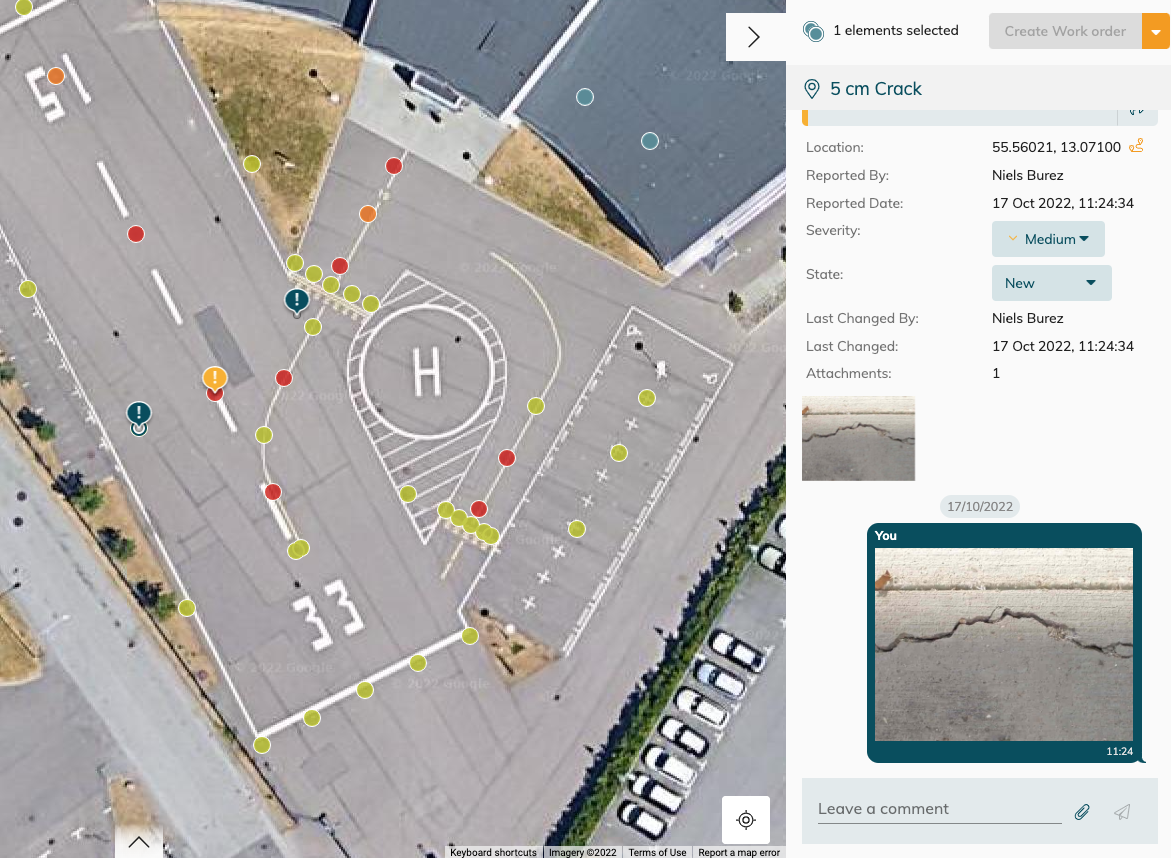Expand bottom panel with the up chevron
1171x858 pixels.
139,842
